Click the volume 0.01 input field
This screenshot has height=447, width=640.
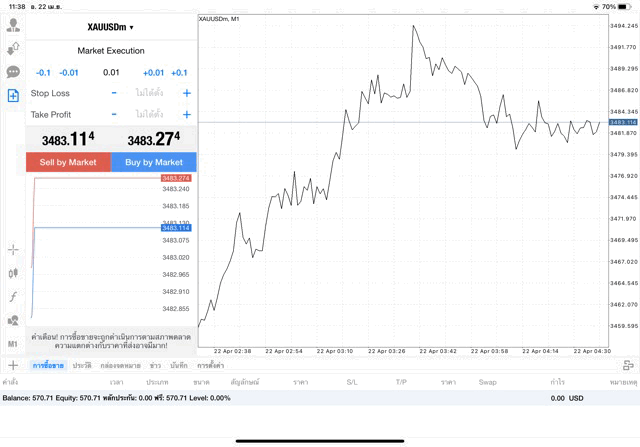point(111,73)
